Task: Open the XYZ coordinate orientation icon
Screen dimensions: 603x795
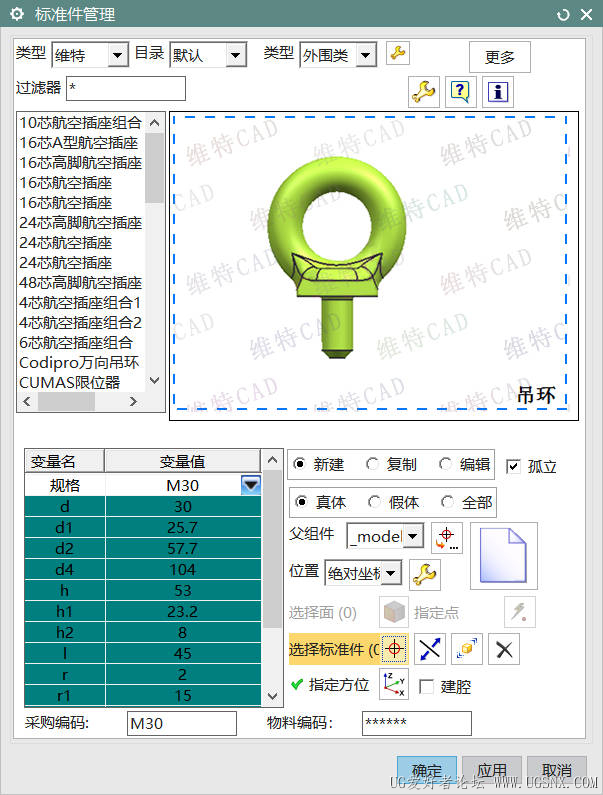Action: pyautogui.click(x=394, y=685)
